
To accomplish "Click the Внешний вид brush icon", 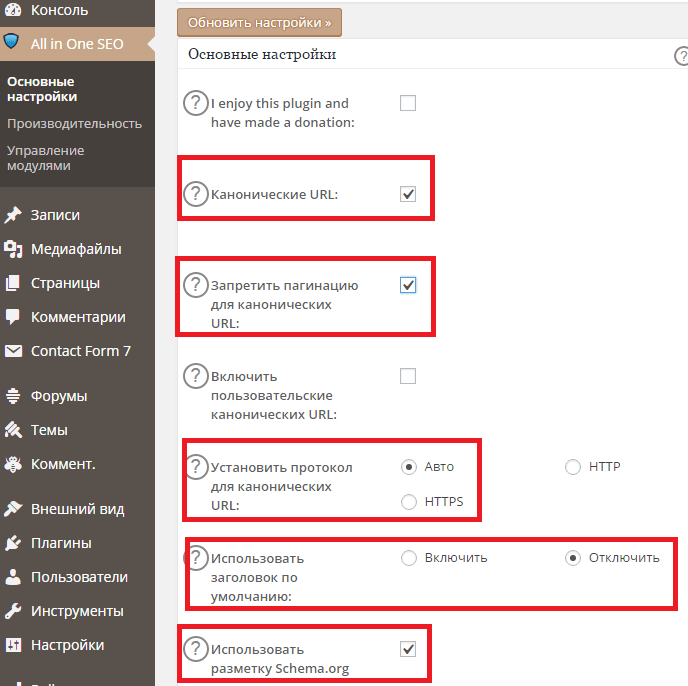I will click(x=13, y=509).
